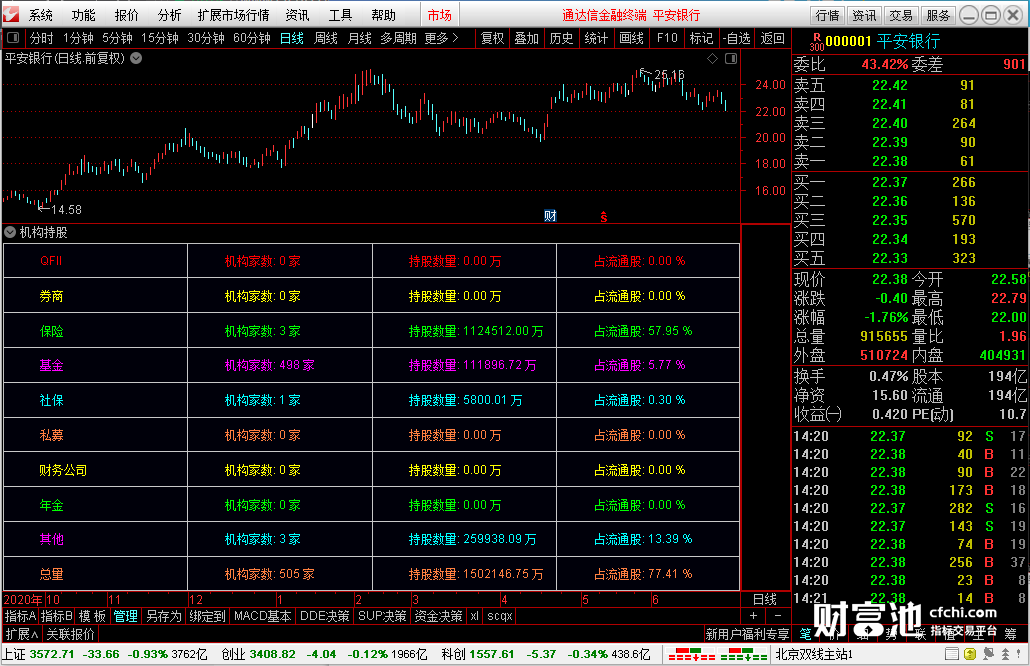
Task: Expand the chart title dropdown 平安银行(日线,前复权)
Action: pyautogui.click(x=136, y=58)
